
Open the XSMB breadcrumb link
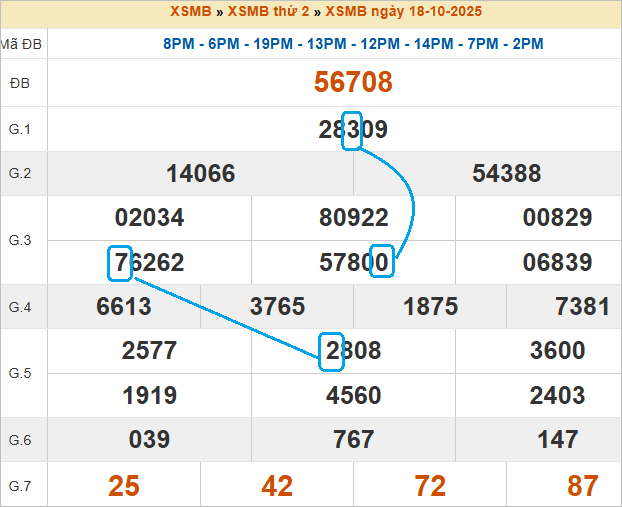click(x=191, y=12)
